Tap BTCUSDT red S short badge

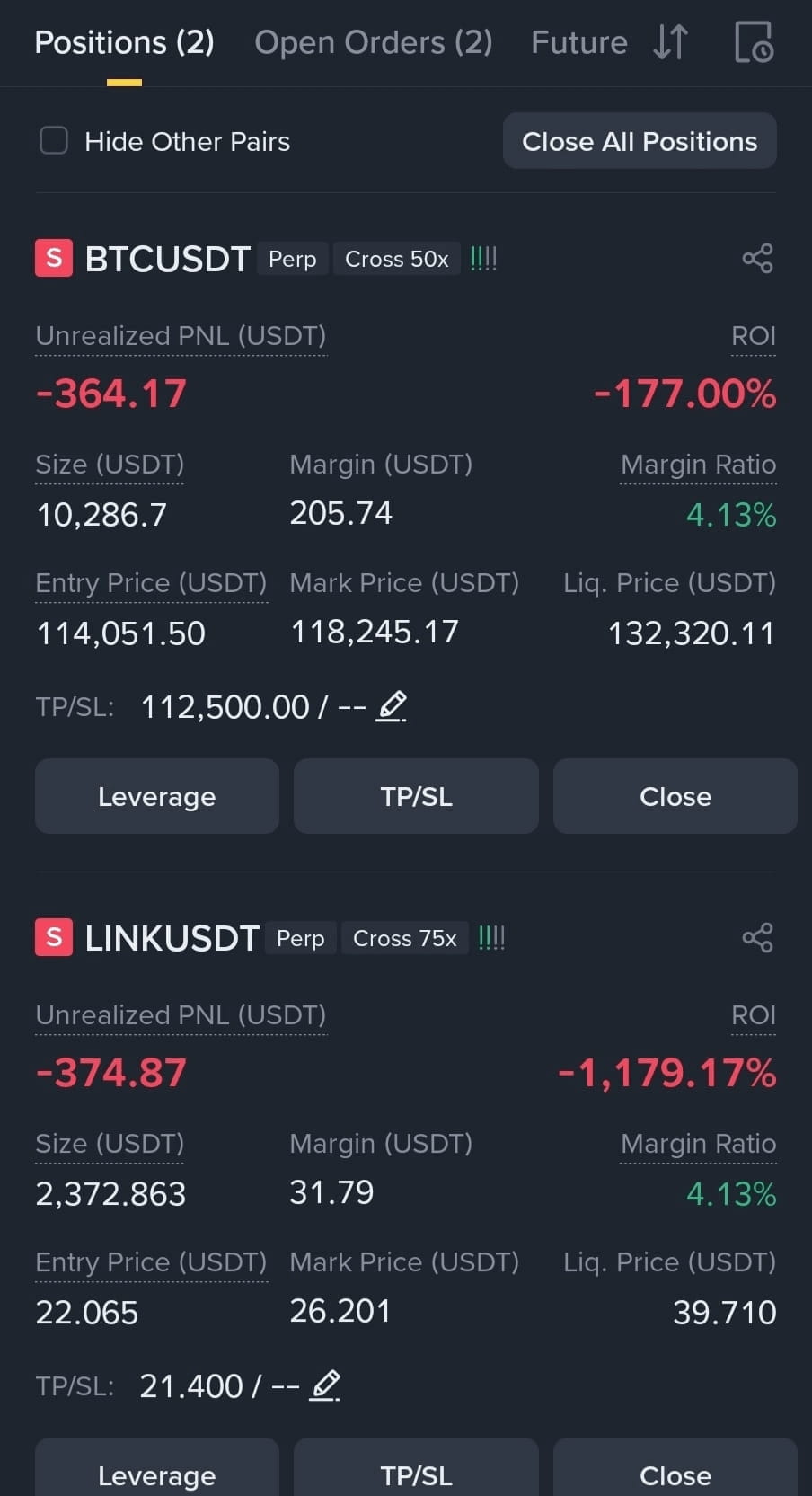click(54, 259)
